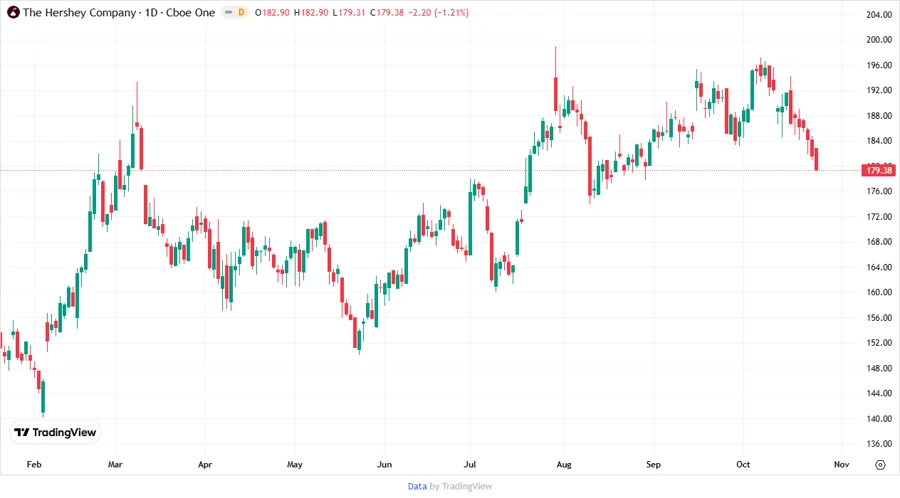
Task: Click the Hershey Company logo icon
Action: [13, 12]
